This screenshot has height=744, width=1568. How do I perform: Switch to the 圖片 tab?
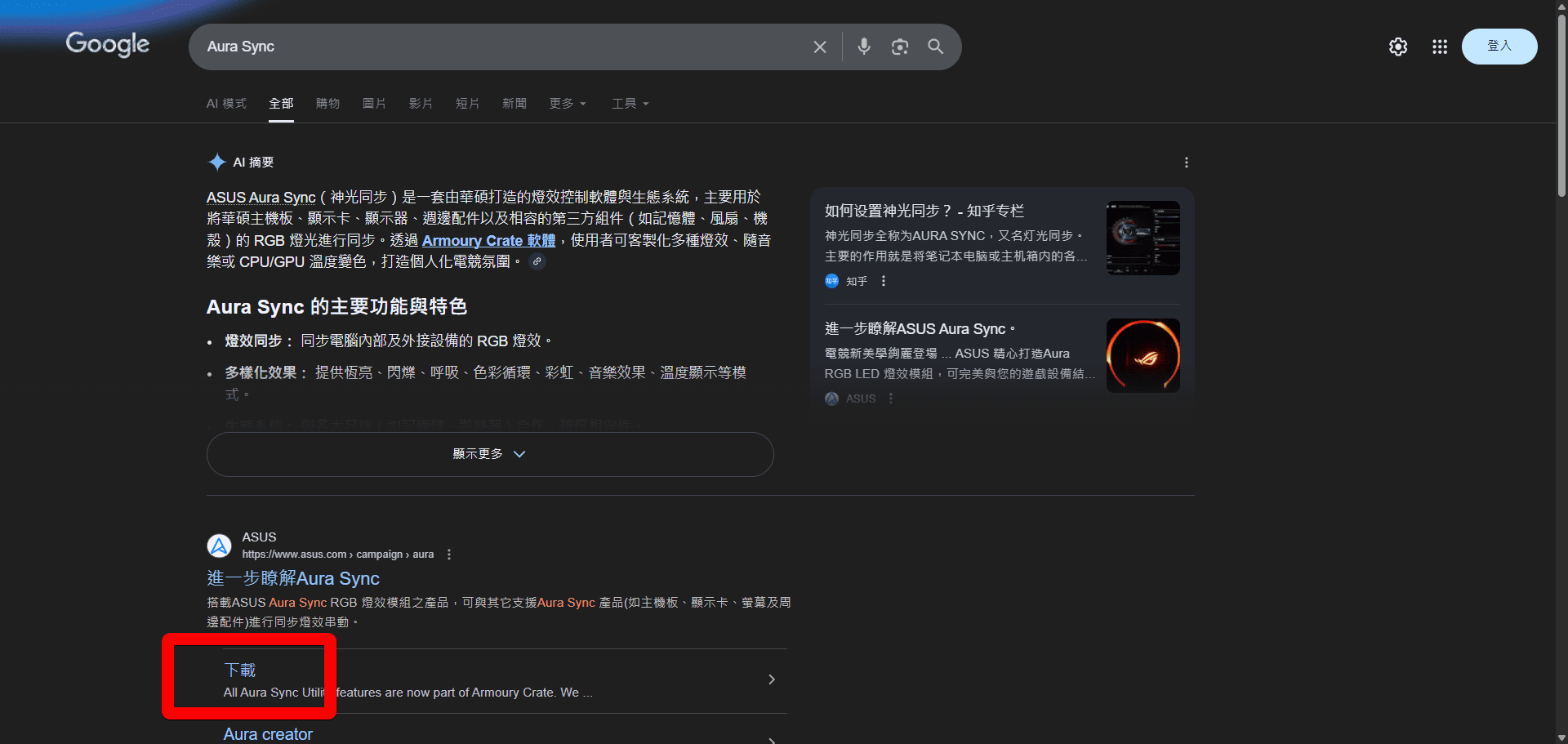(x=374, y=104)
